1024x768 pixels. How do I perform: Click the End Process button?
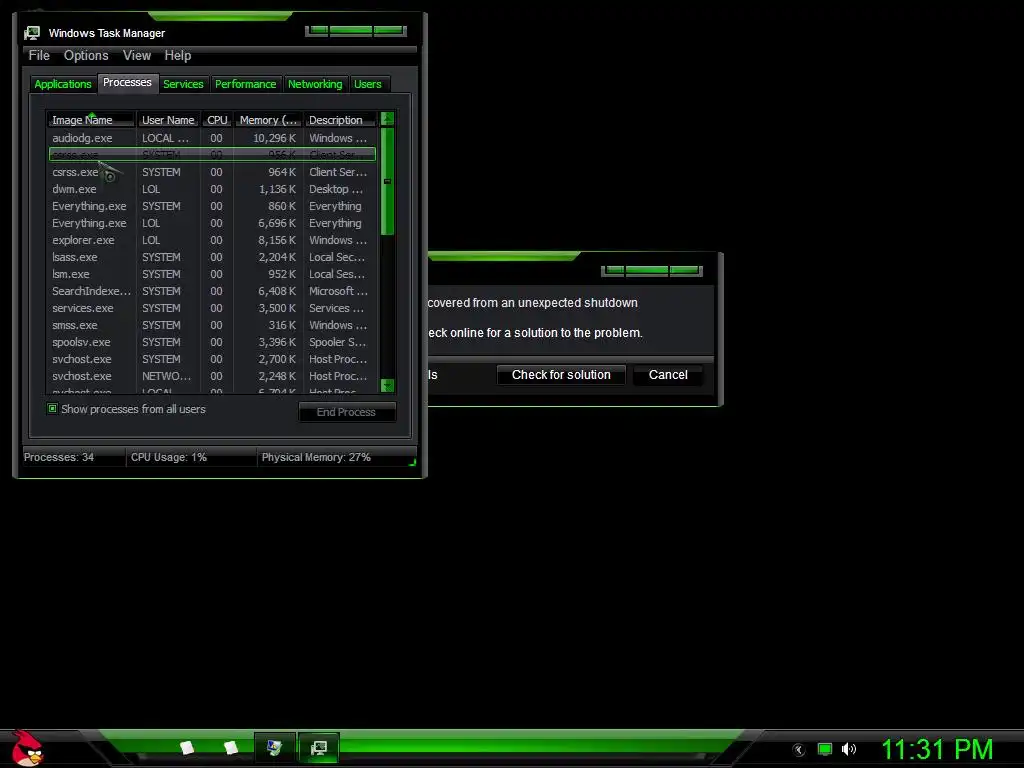(347, 412)
